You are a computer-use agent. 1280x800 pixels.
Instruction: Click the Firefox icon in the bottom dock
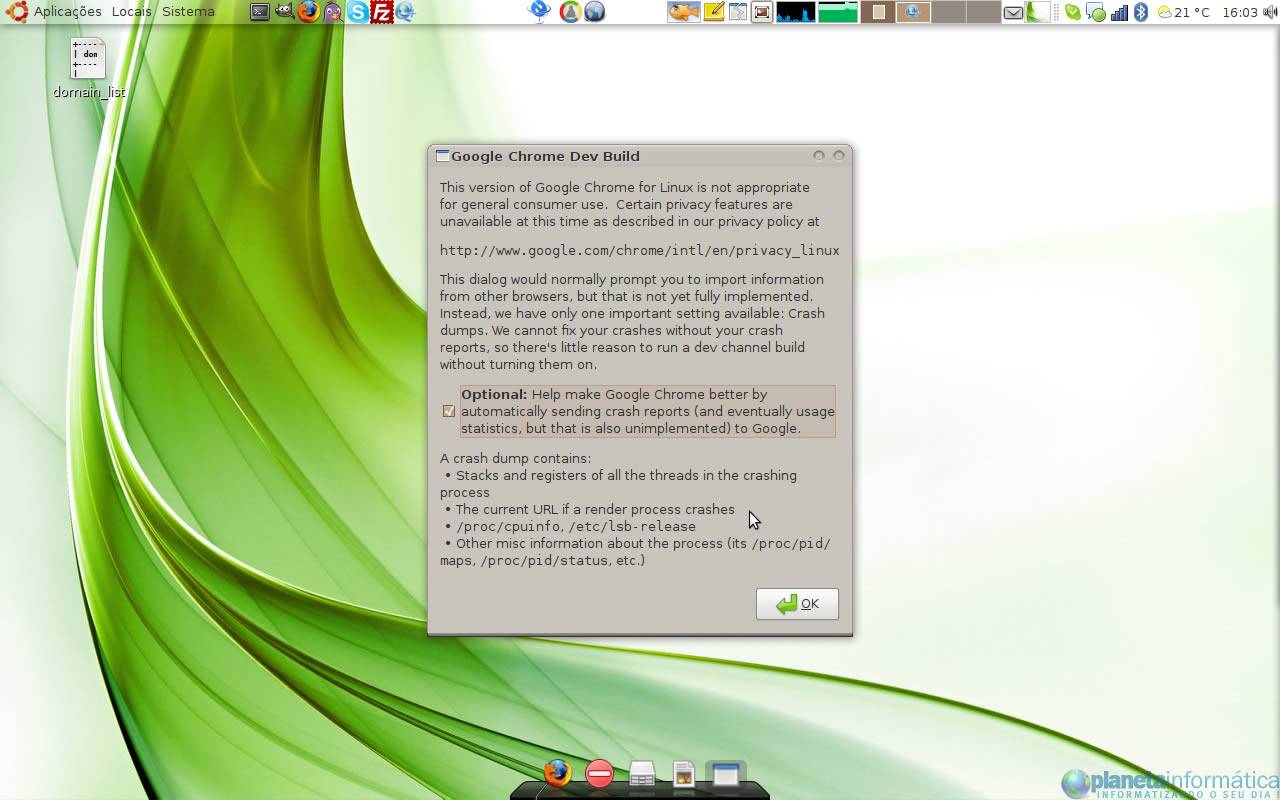pyautogui.click(x=557, y=773)
